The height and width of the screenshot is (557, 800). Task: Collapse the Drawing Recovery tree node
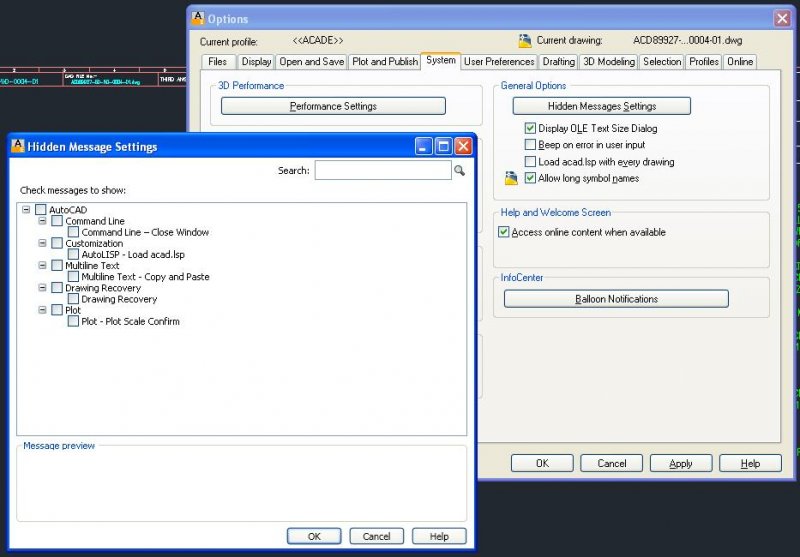point(42,288)
